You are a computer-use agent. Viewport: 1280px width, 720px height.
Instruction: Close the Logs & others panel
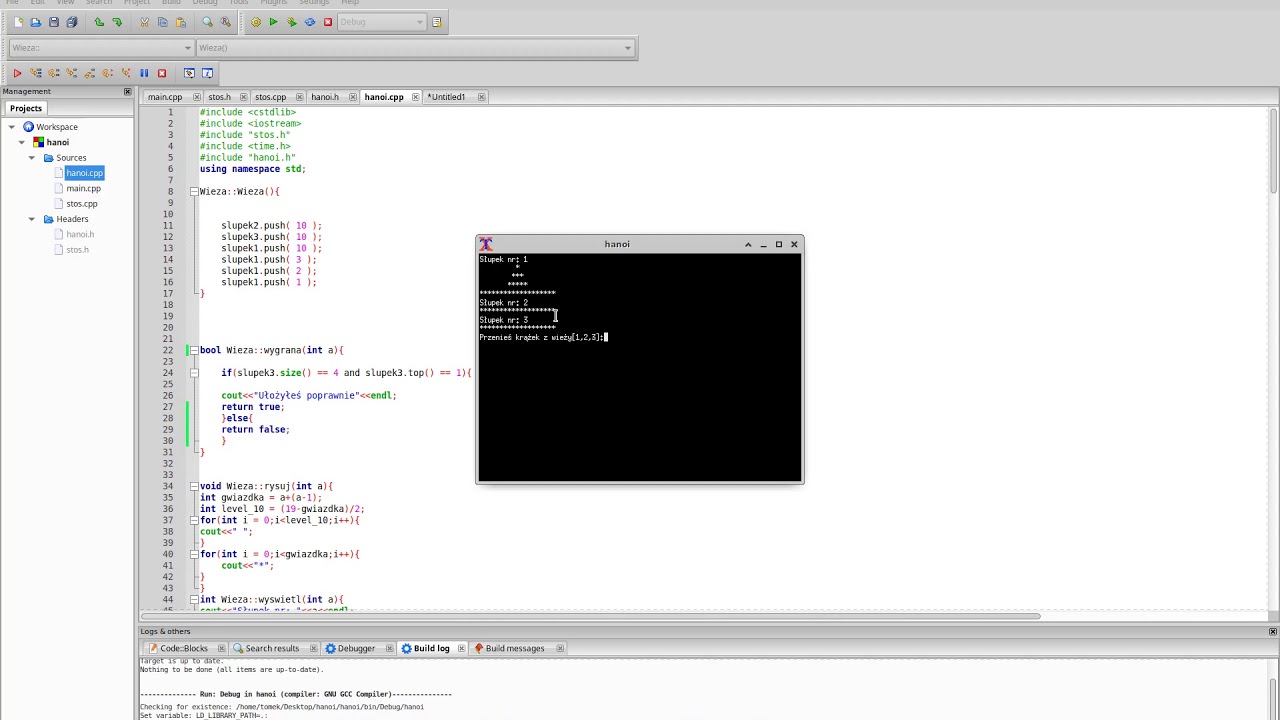pyautogui.click(x=1272, y=631)
